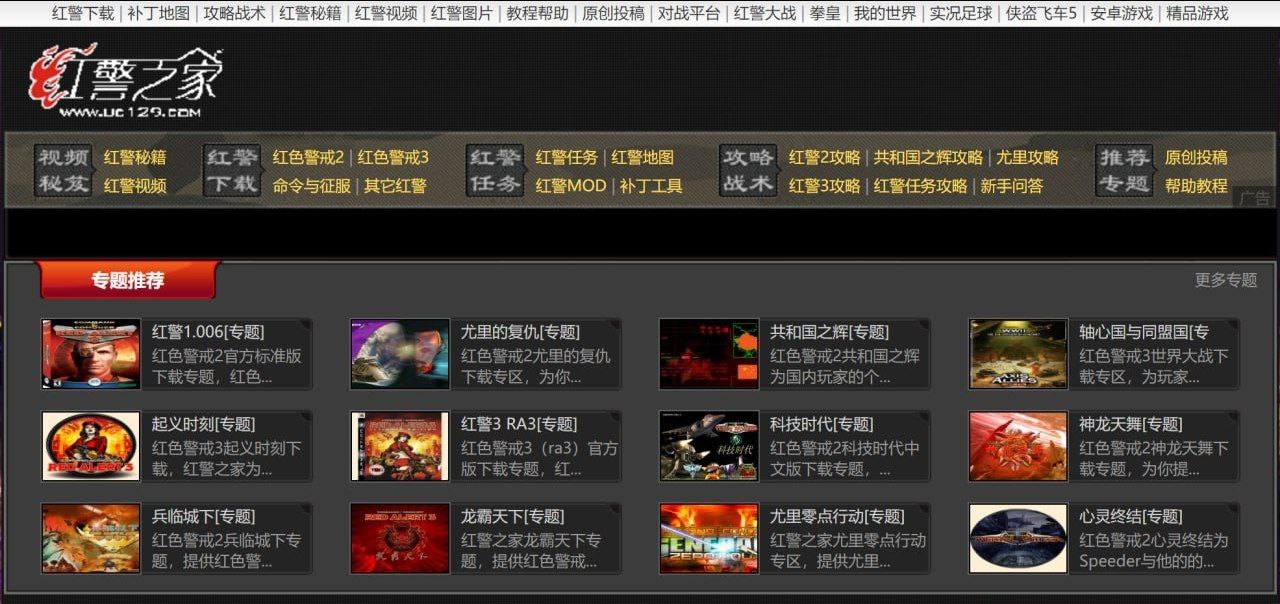
Task: Open the 起义时刻 topic thumbnail
Action: (x=91, y=446)
